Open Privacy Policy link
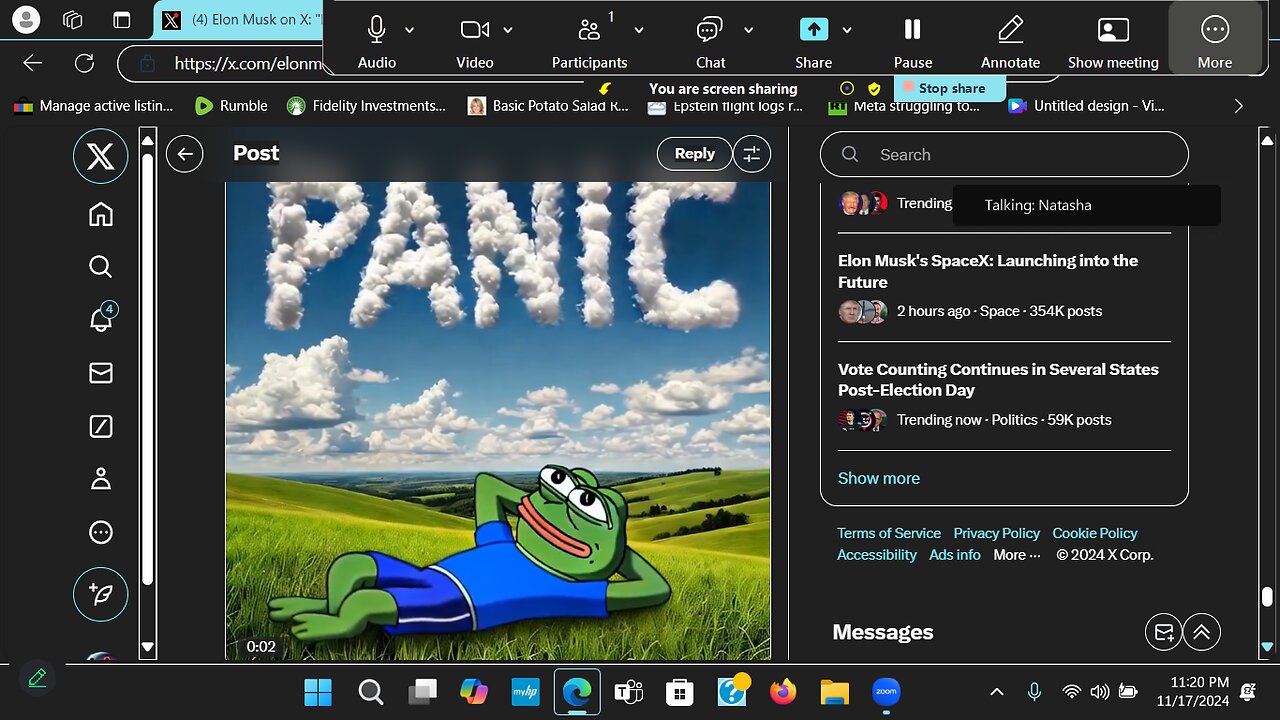 (996, 533)
